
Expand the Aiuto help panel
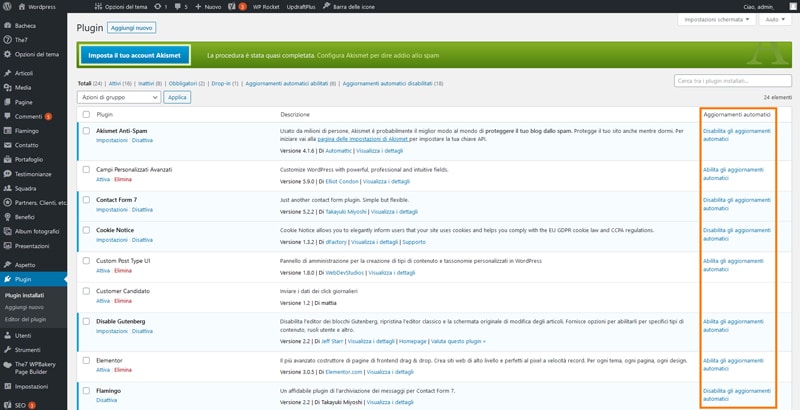[x=775, y=19]
